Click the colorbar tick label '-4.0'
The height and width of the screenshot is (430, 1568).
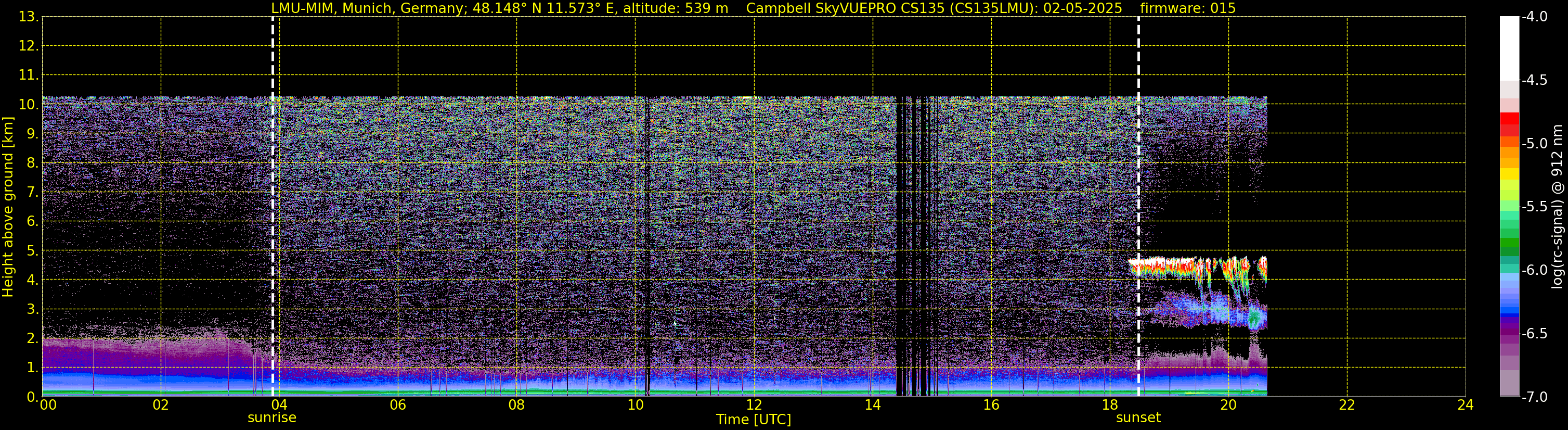point(1534,17)
